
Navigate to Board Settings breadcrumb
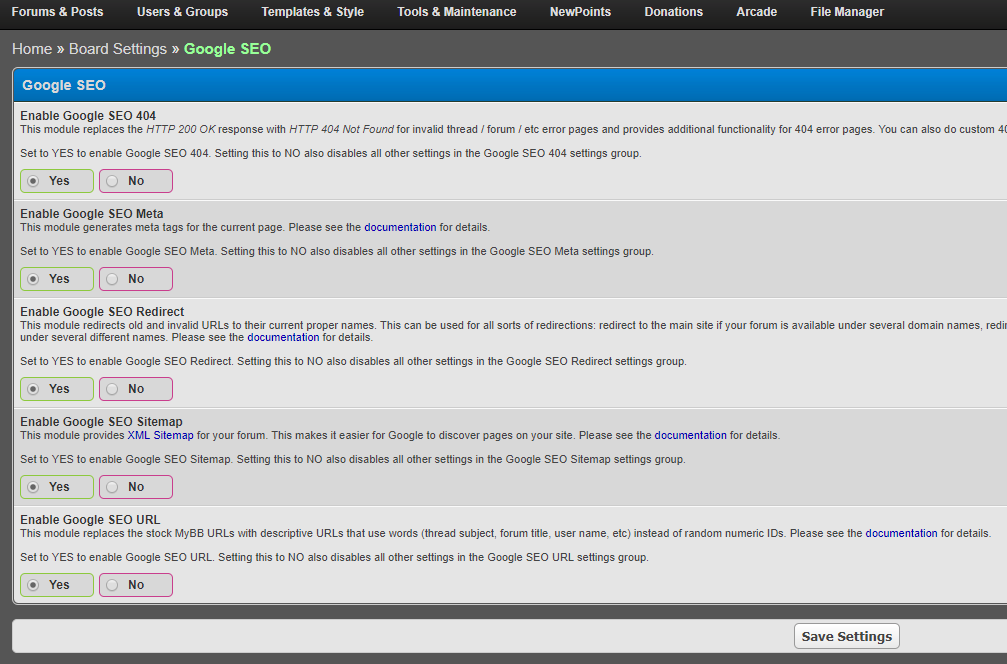[118, 49]
